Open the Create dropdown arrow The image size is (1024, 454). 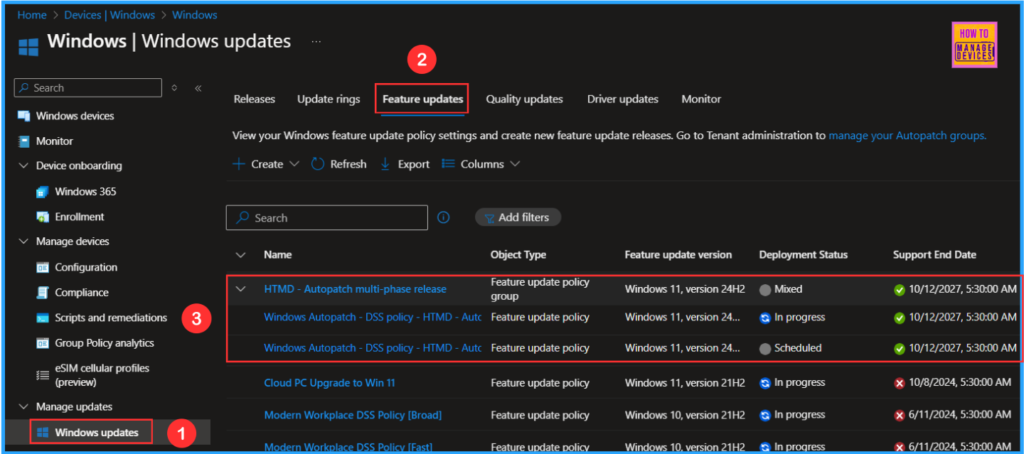[x=293, y=164]
